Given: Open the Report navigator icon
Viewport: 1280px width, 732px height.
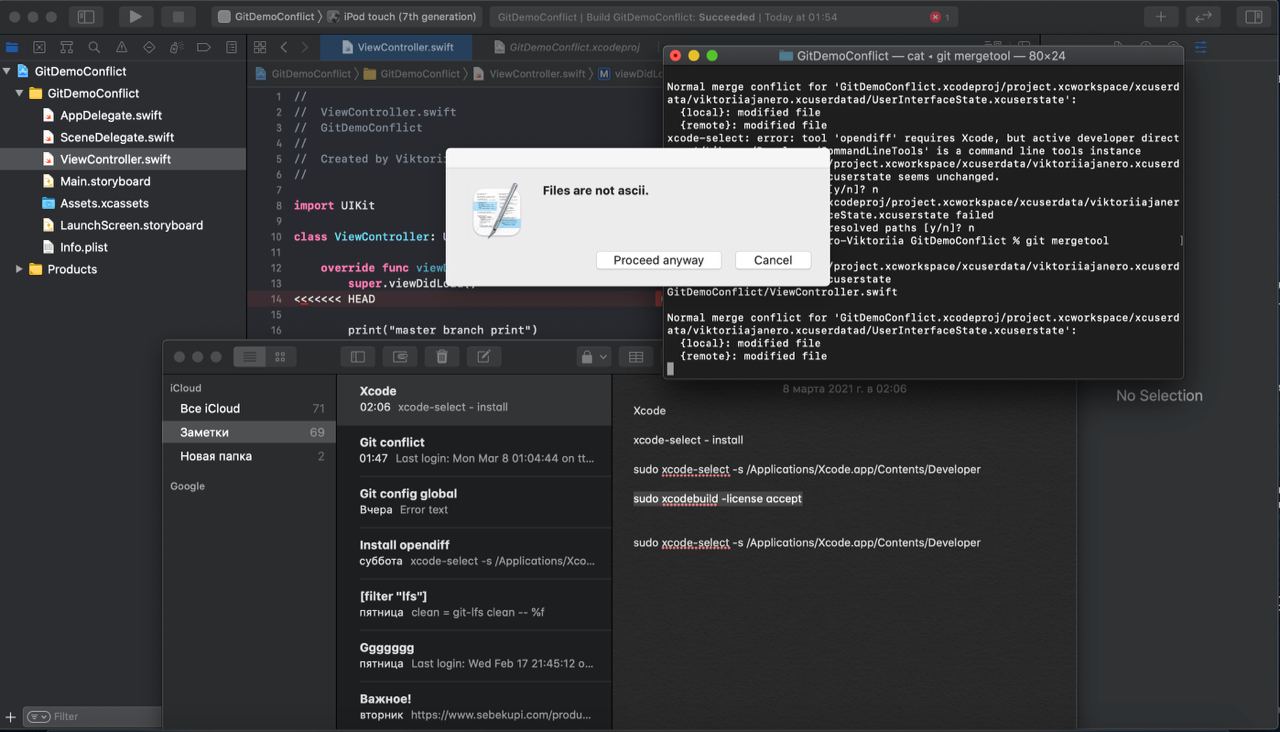Looking at the screenshot, I should (x=231, y=47).
